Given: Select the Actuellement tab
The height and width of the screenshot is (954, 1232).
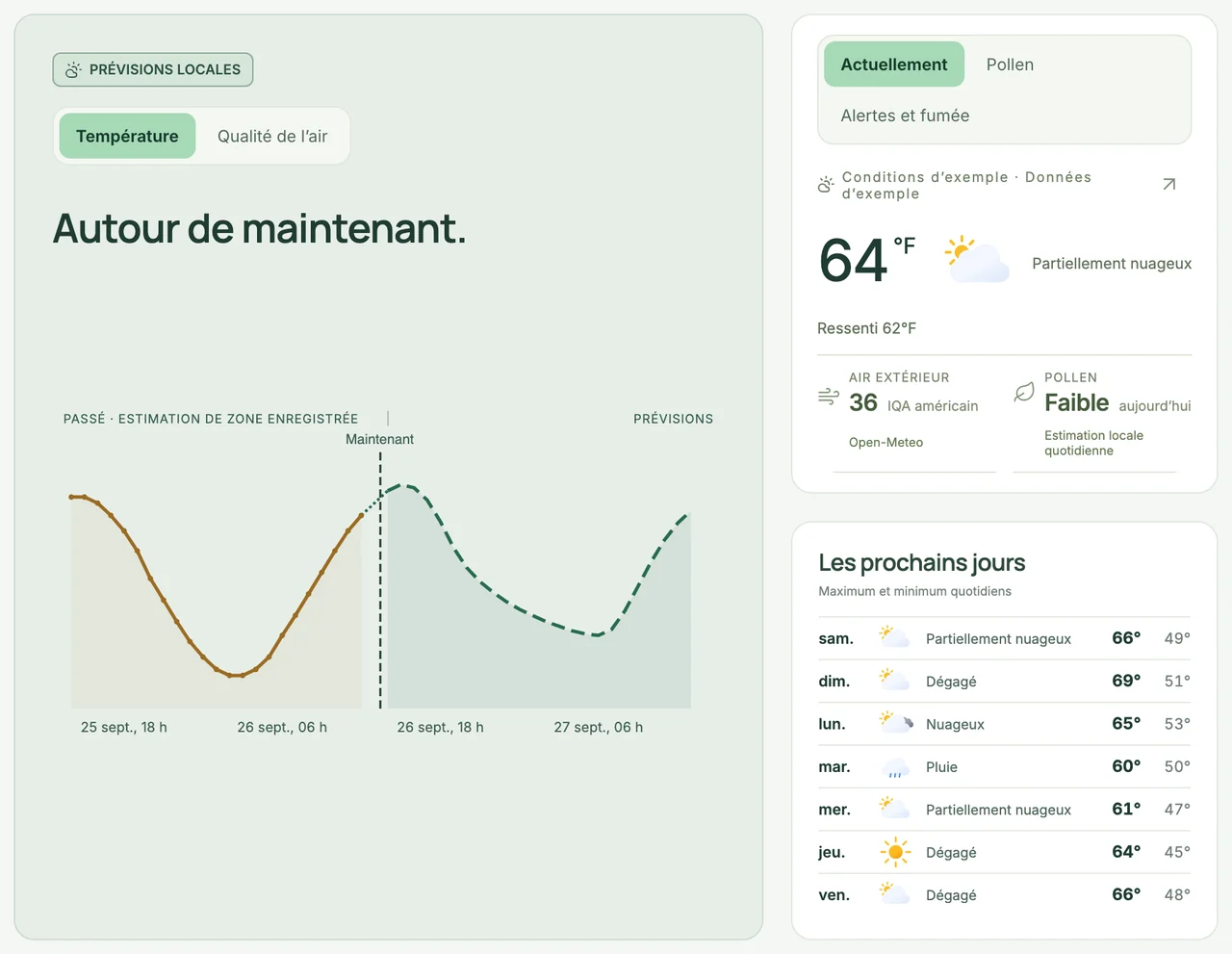Looking at the screenshot, I should [894, 64].
